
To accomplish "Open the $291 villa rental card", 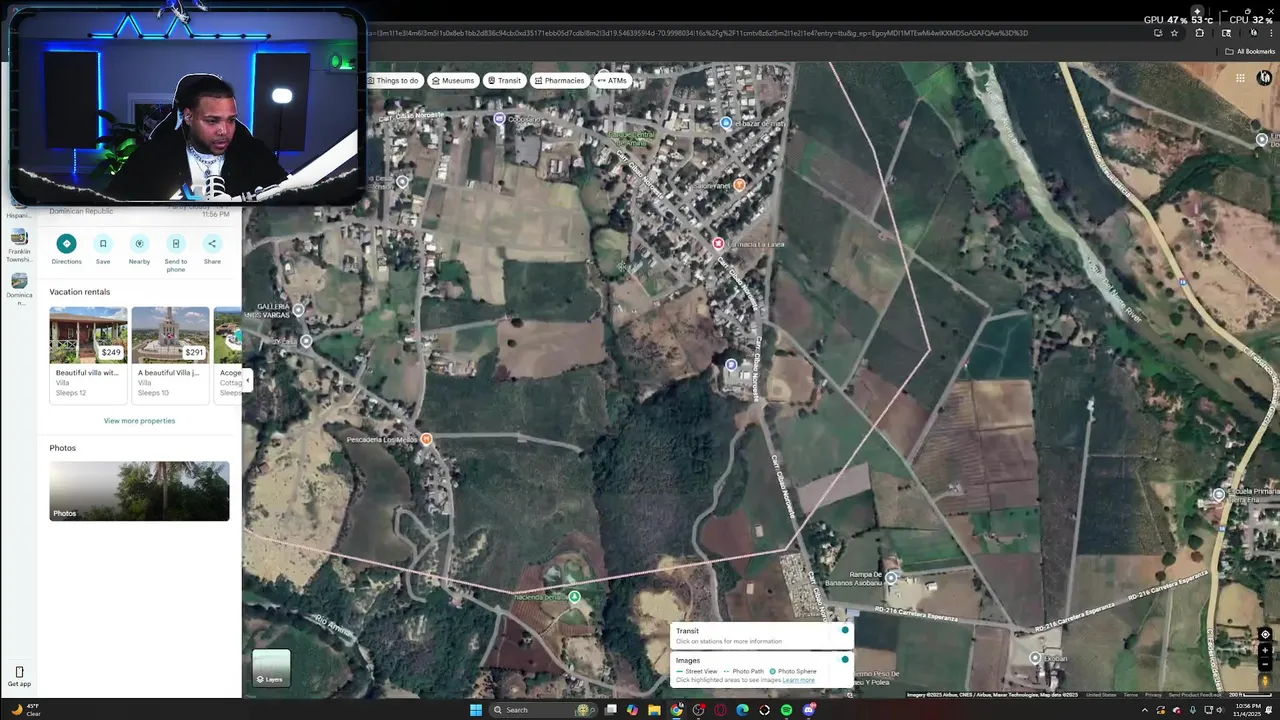I will tap(170, 354).
